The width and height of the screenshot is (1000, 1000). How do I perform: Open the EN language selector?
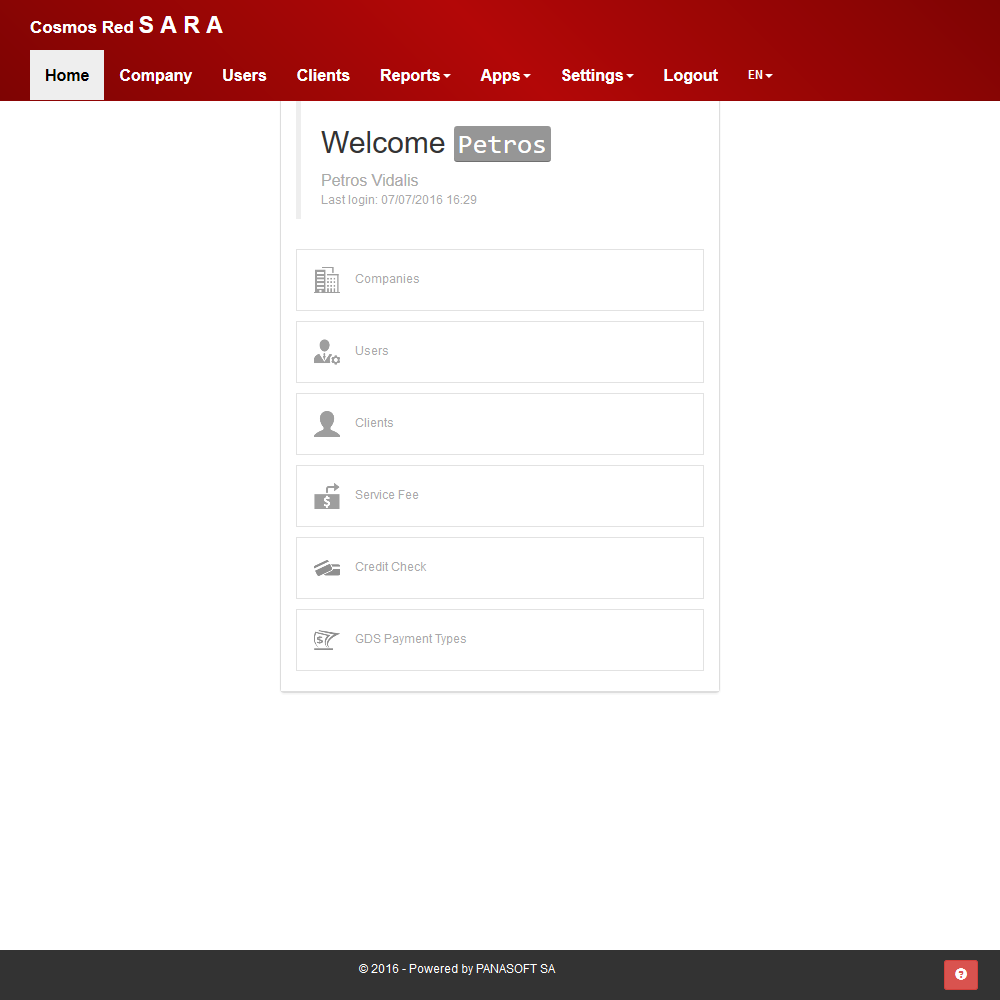(760, 75)
